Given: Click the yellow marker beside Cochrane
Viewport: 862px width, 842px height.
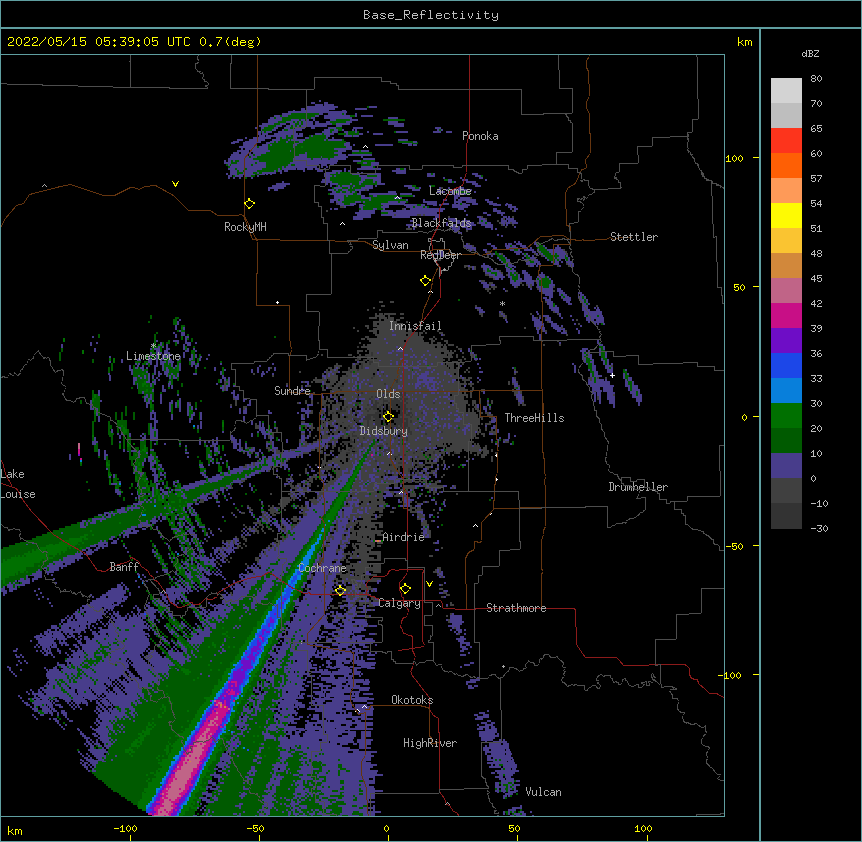Looking at the screenshot, I should tap(340, 591).
